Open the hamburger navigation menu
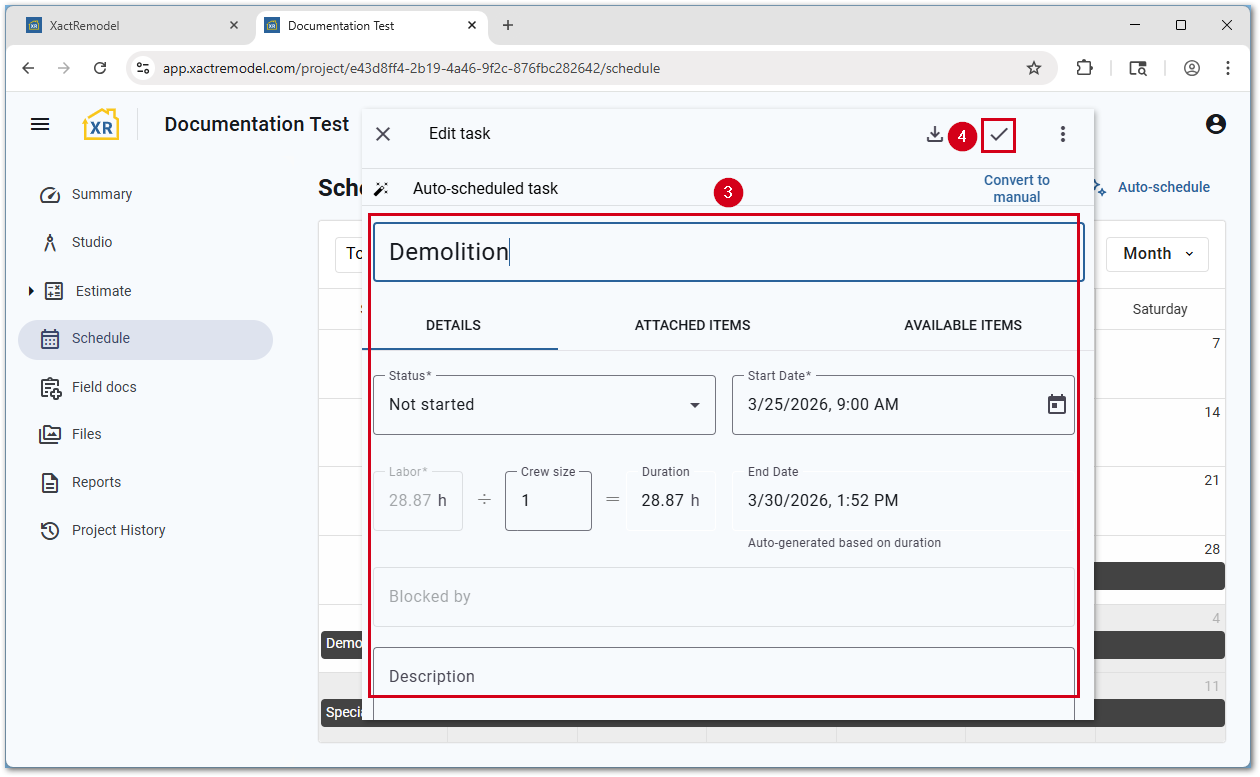 click(x=40, y=124)
